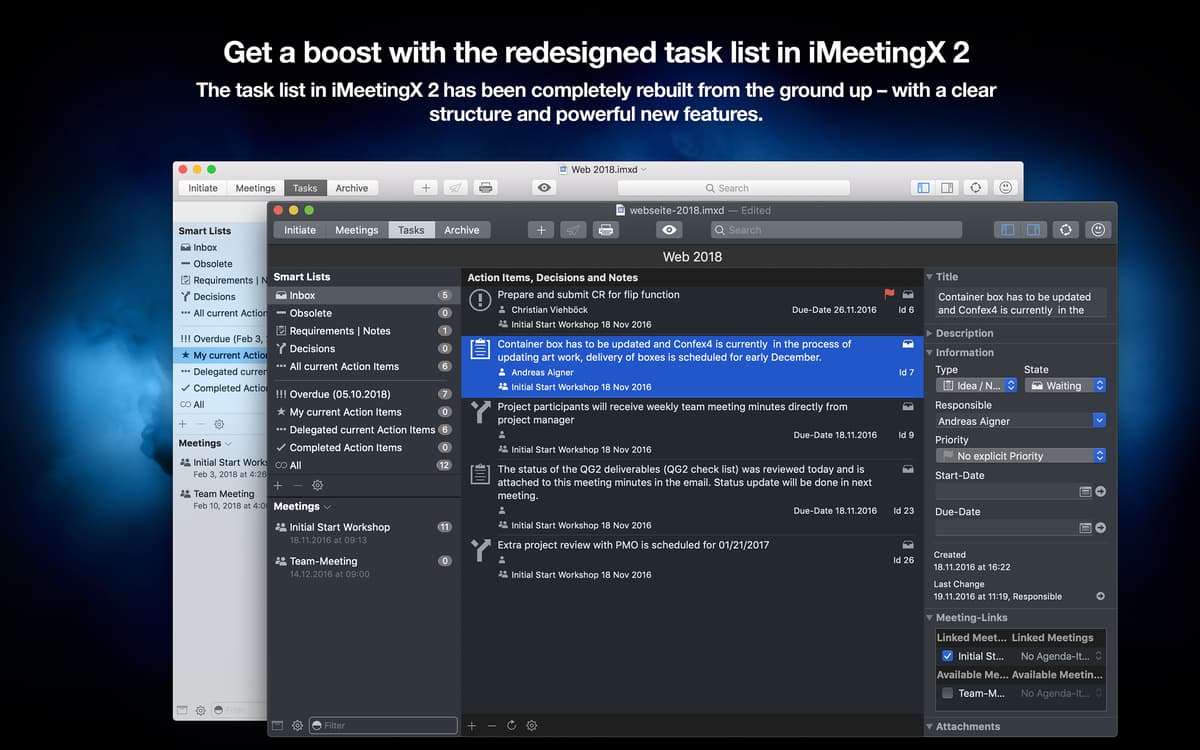Select the Decisions smart list
1200x750 pixels.
pyautogui.click(x=312, y=349)
